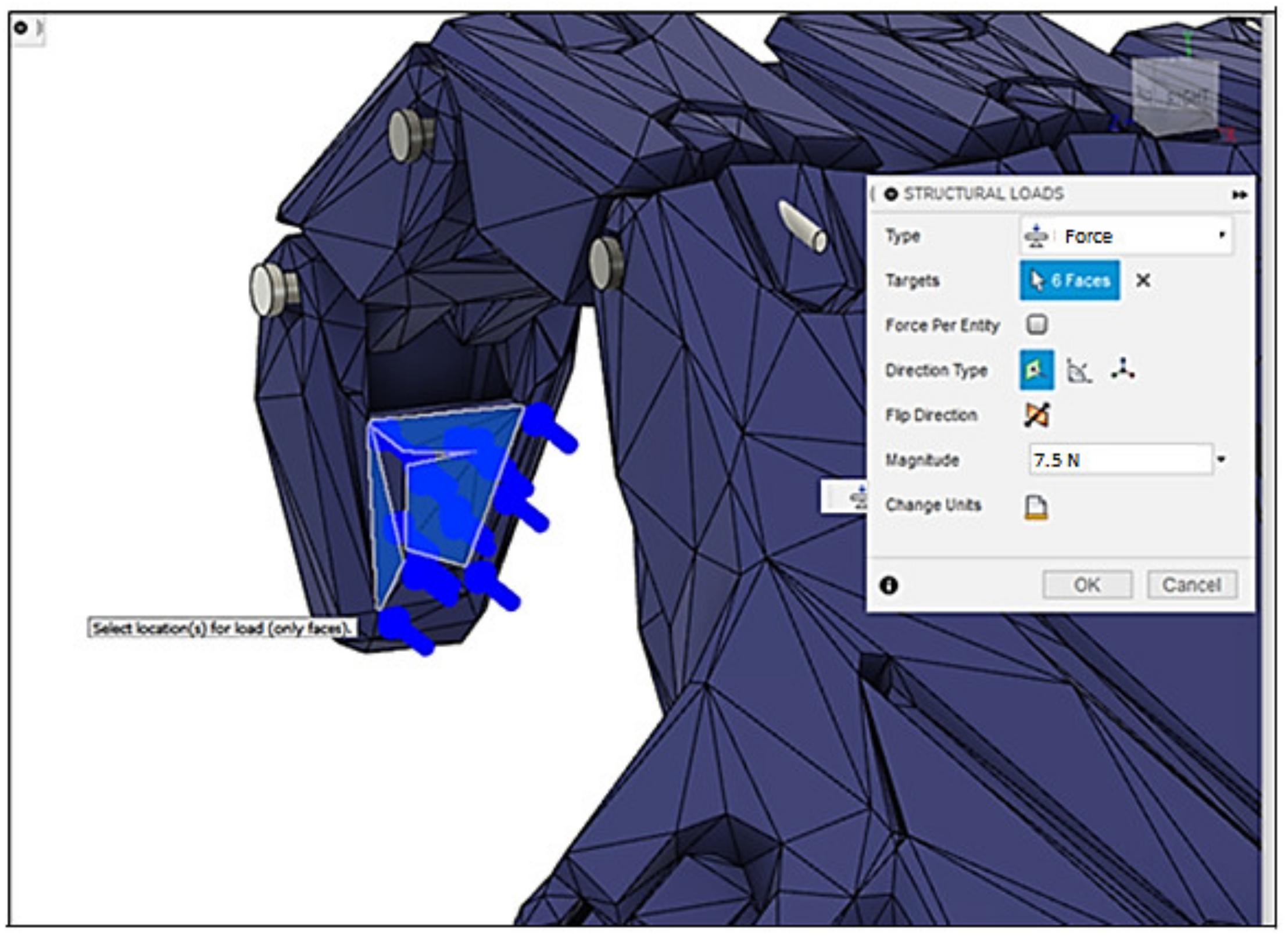The width and height of the screenshot is (1288, 939).
Task: Choose the Angle direction type icon
Action: [x=1079, y=370]
